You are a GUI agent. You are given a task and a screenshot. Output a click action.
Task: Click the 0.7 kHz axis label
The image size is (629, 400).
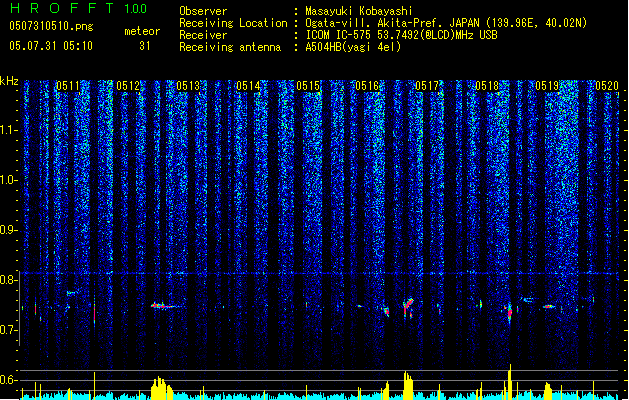(9, 330)
